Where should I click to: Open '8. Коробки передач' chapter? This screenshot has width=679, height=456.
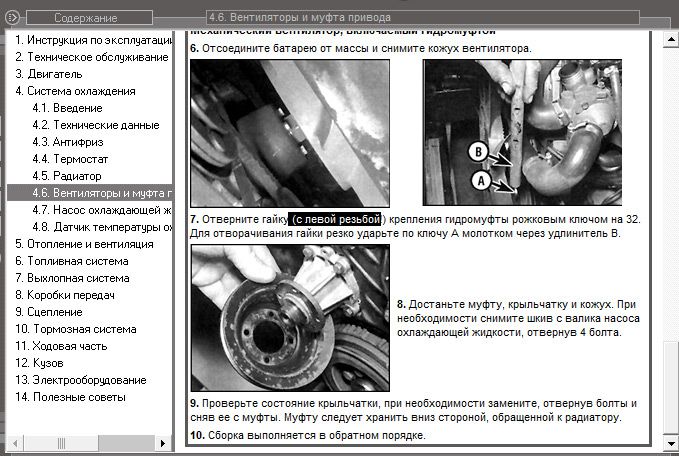(65, 295)
